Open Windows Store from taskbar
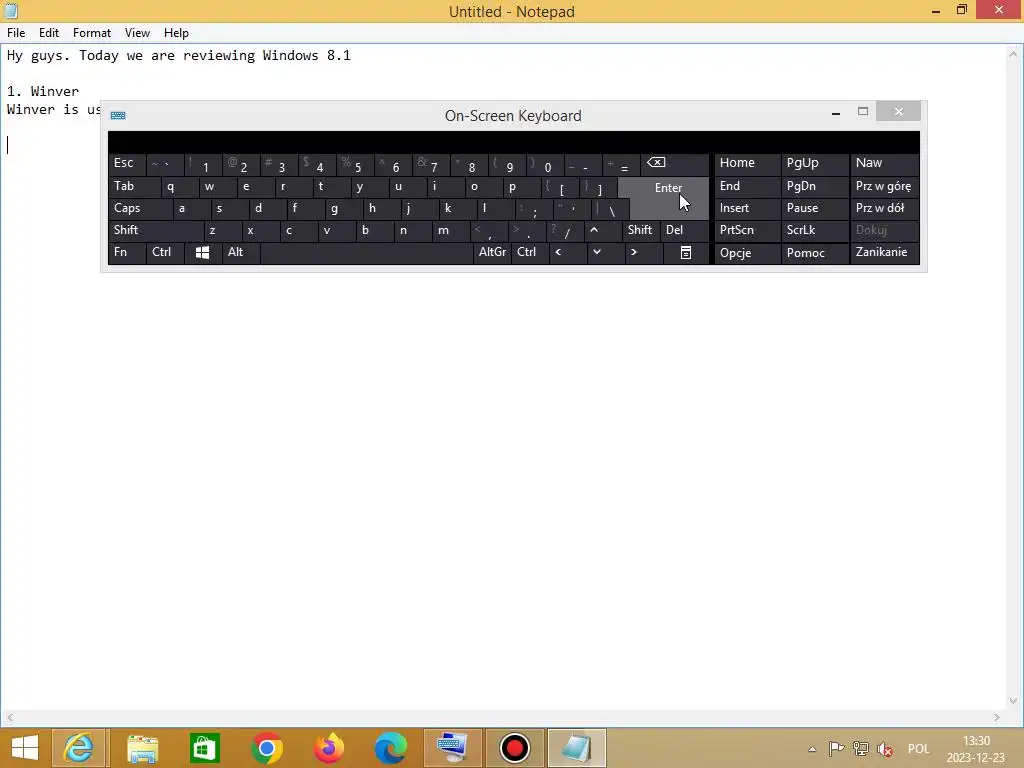The width and height of the screenshot is (1024, 768). 204,748
